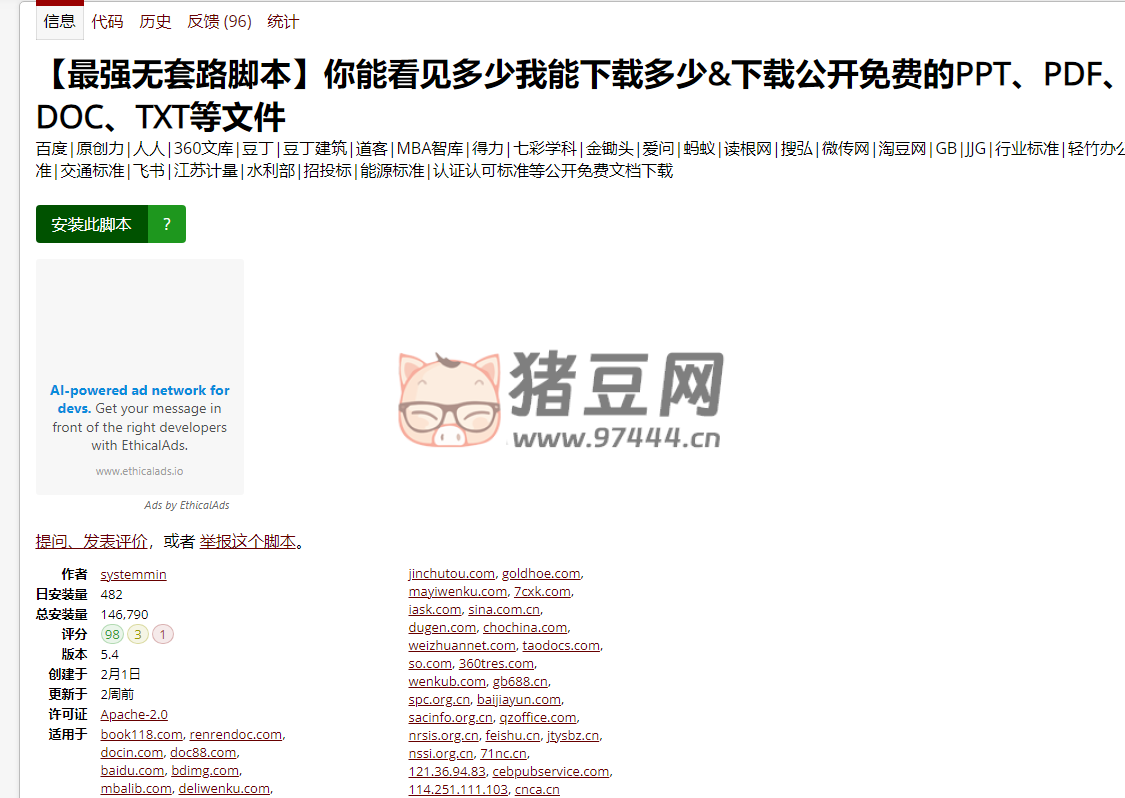The width and height of the screenshot is (1125, 798).
Task: Select the 信息 tab
Action: tap(59, 21)
